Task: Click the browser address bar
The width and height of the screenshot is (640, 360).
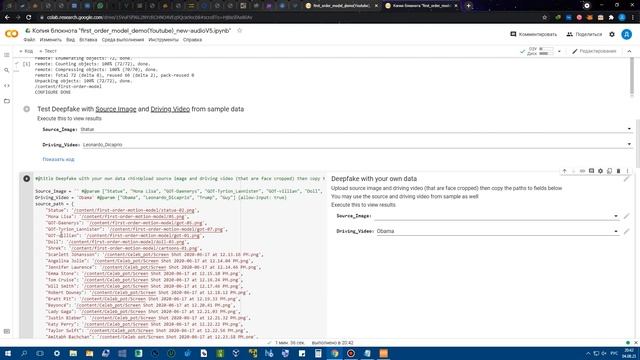Action: point(286,18)
